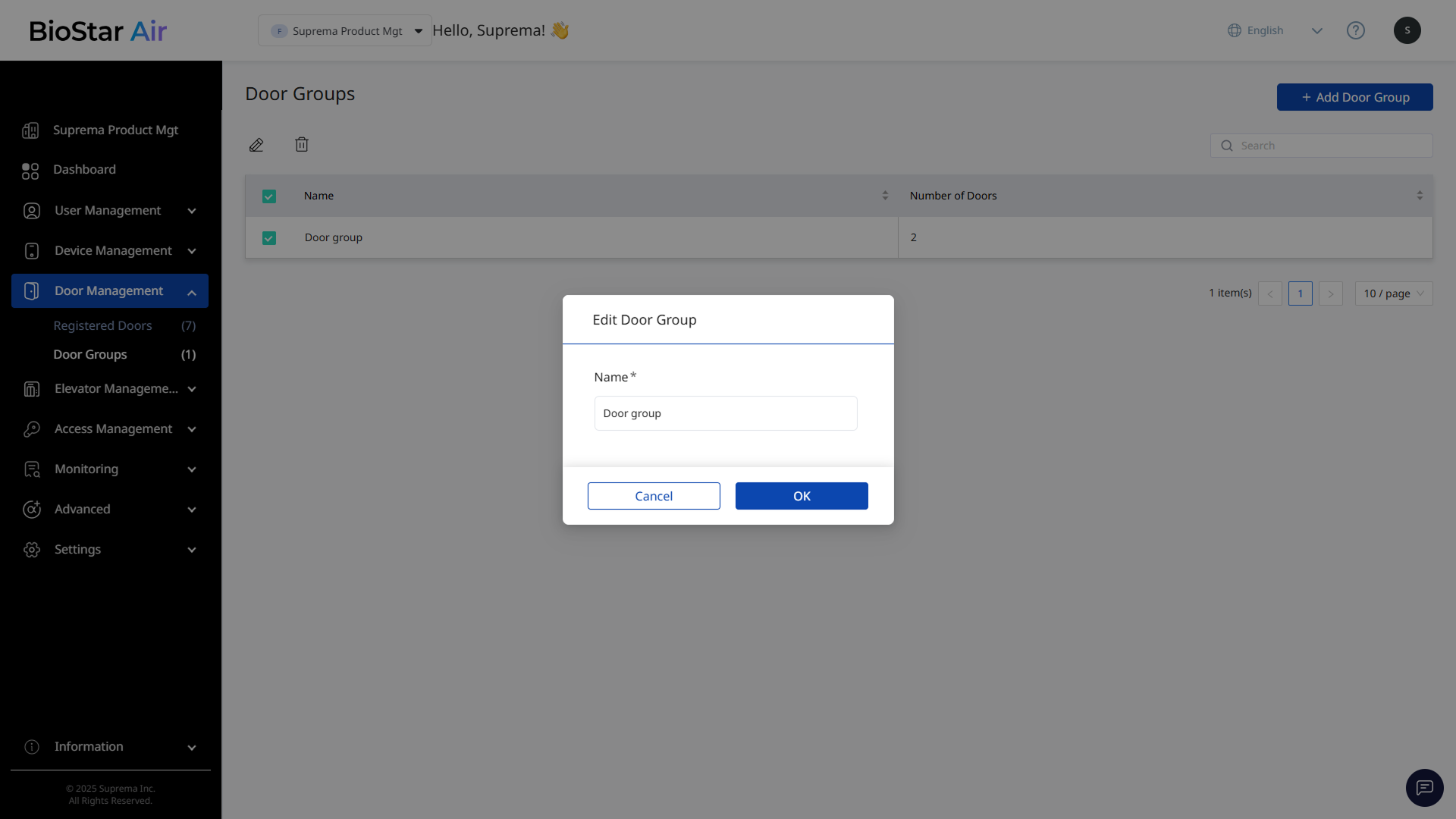Sort by the Name column arrows
Viewport: 1456px width, 819px height.
click(885, 196)
